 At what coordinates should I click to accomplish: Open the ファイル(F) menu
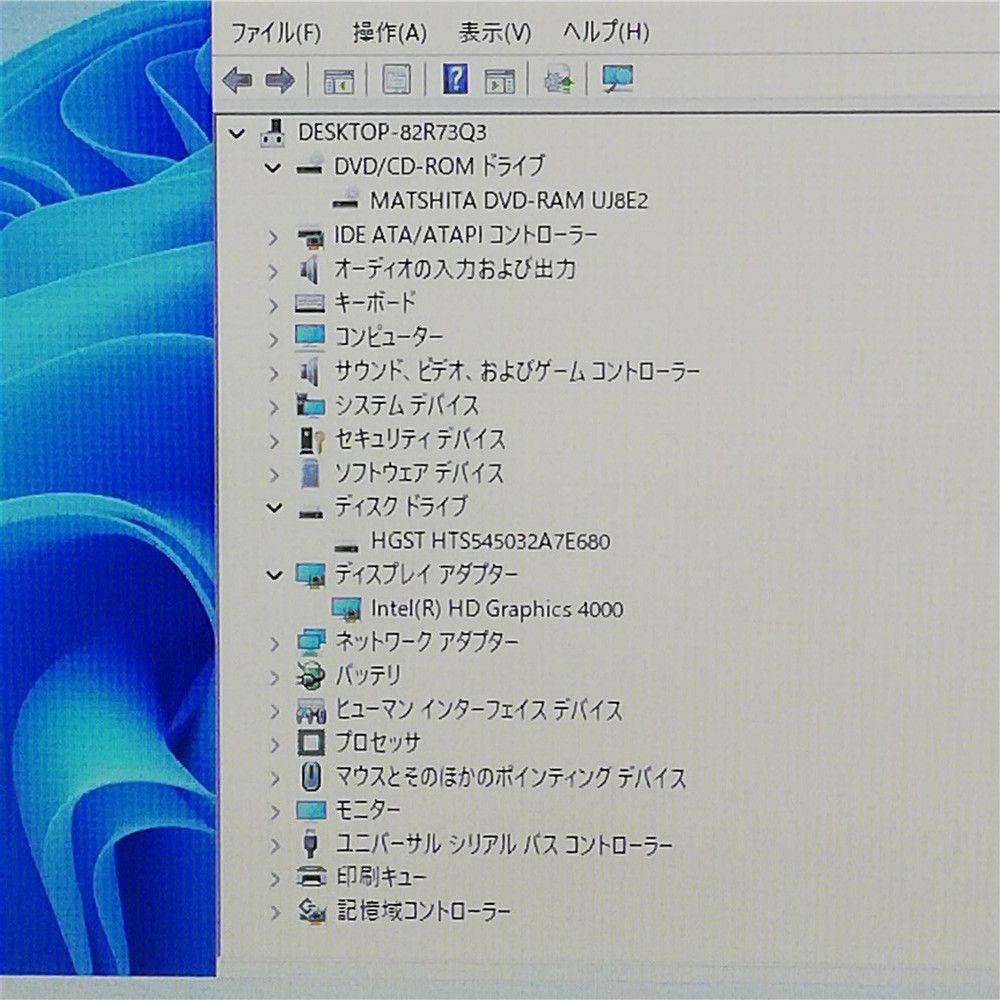point(276,32)
